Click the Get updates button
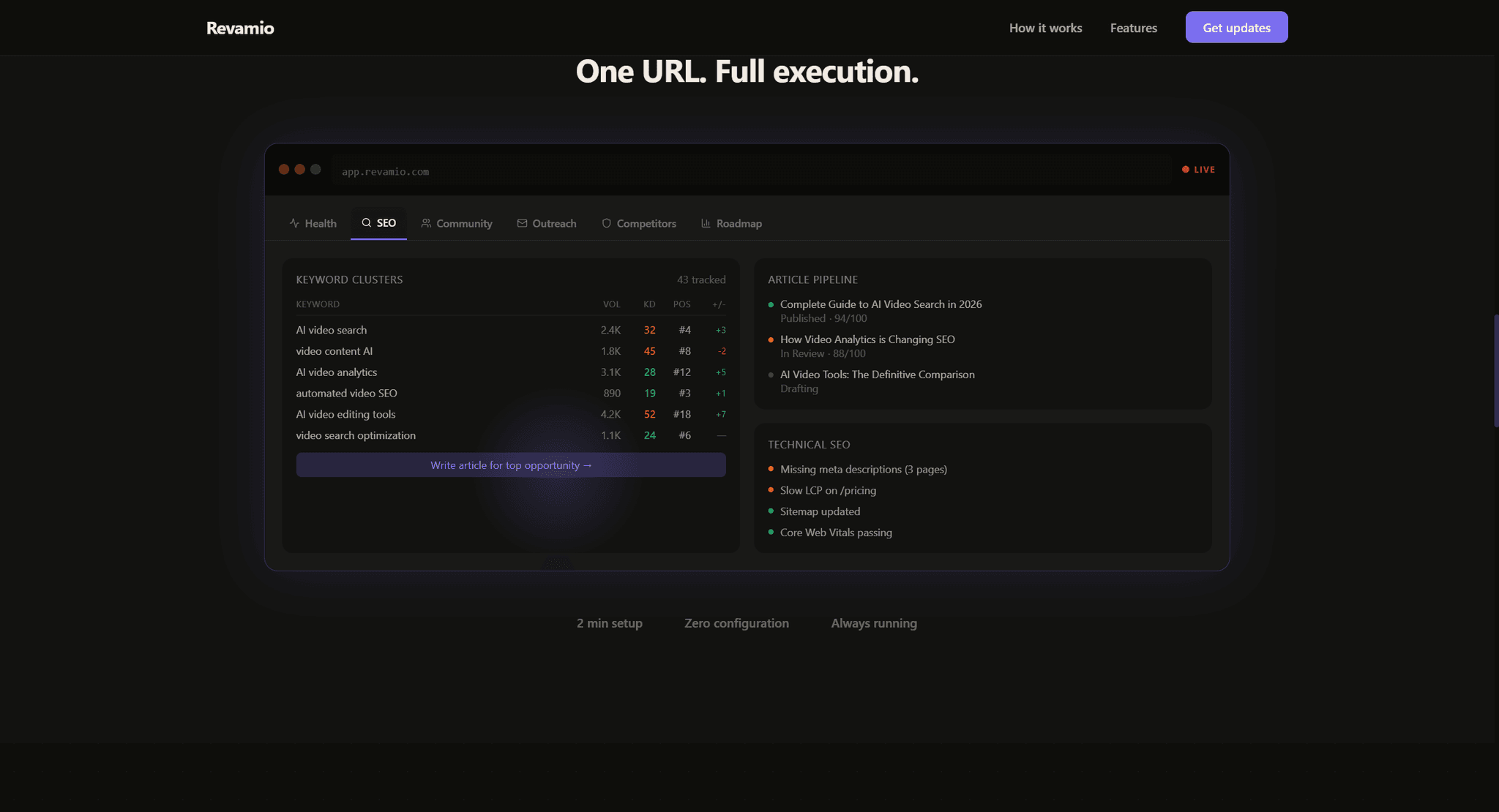Viewport: 1499px width, 812px height. click(1236, 27)
